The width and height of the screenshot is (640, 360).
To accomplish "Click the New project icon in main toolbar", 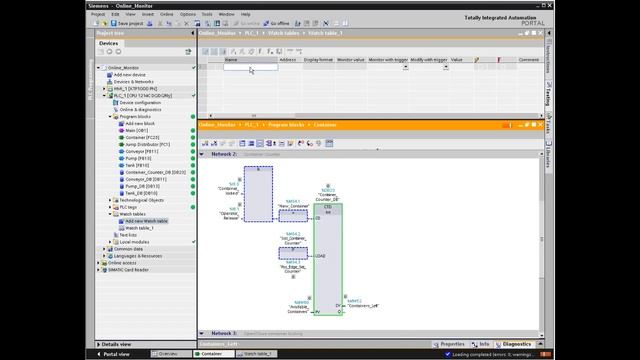I will point(96,23).
